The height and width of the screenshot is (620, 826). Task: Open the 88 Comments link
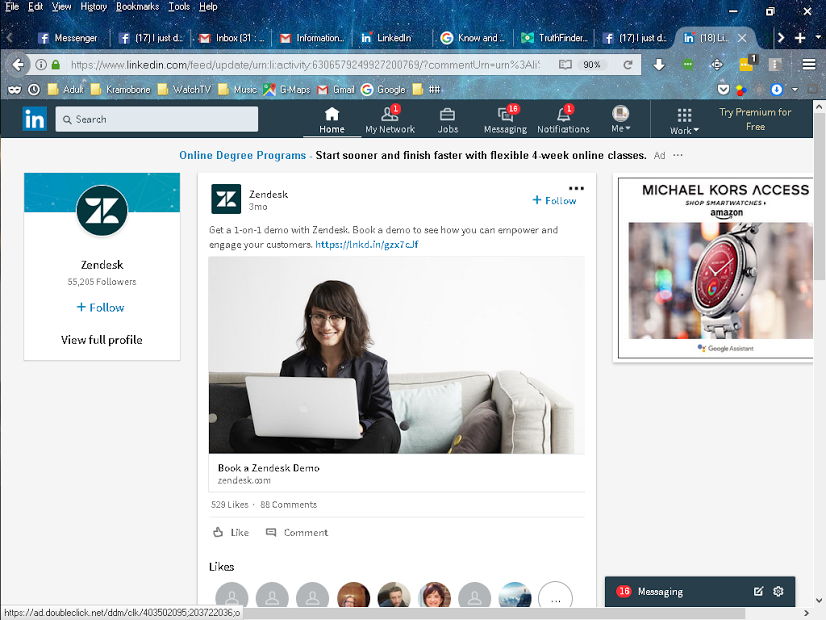289,505
